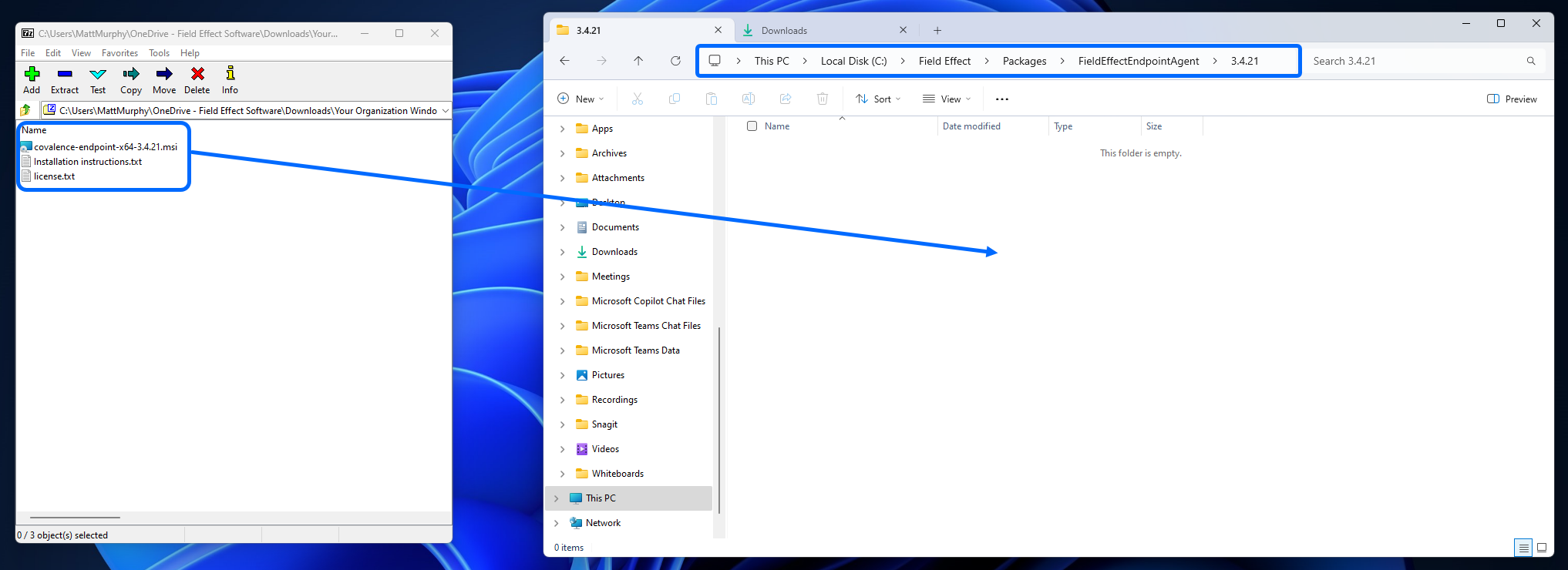
Task: Click FieldEffectEndpointAgent breadcrumb
Action: tap(1139, 61)
